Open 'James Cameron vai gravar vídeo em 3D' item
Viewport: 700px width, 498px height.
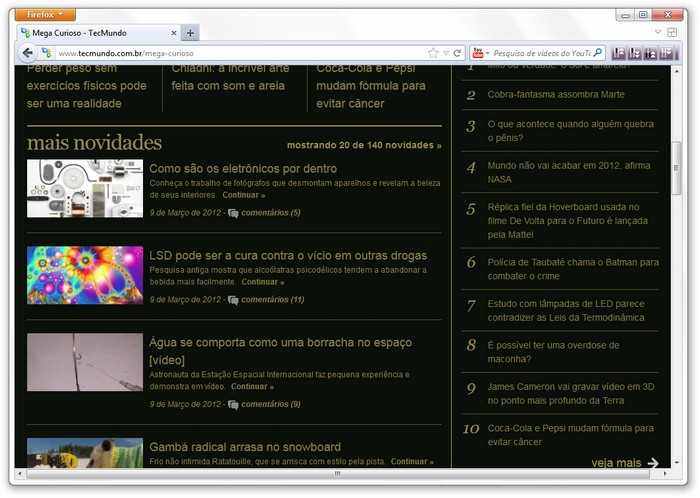pyautogui.click(x=571, y=394)
